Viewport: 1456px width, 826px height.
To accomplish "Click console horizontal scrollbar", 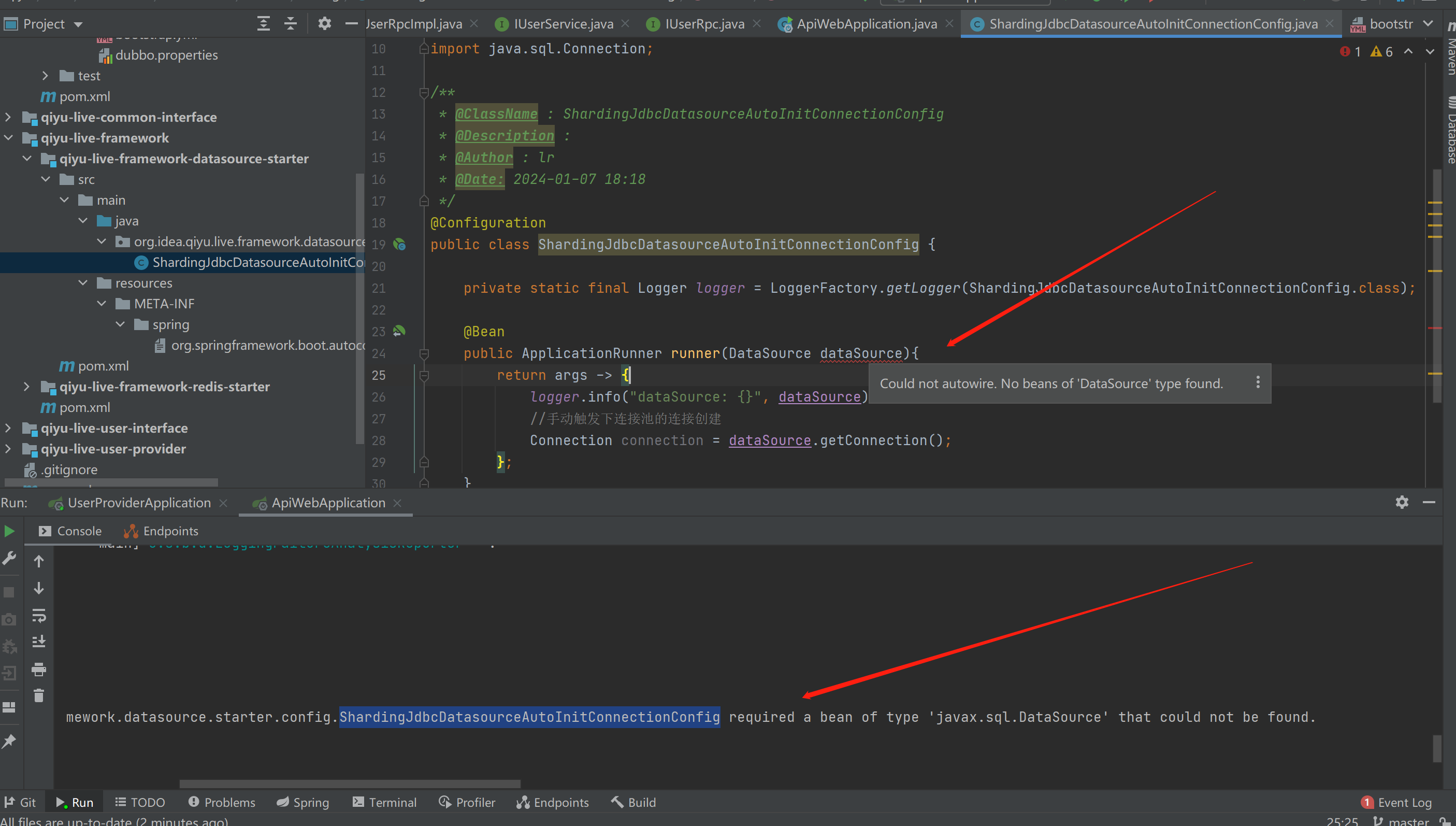I will (350, 784).
